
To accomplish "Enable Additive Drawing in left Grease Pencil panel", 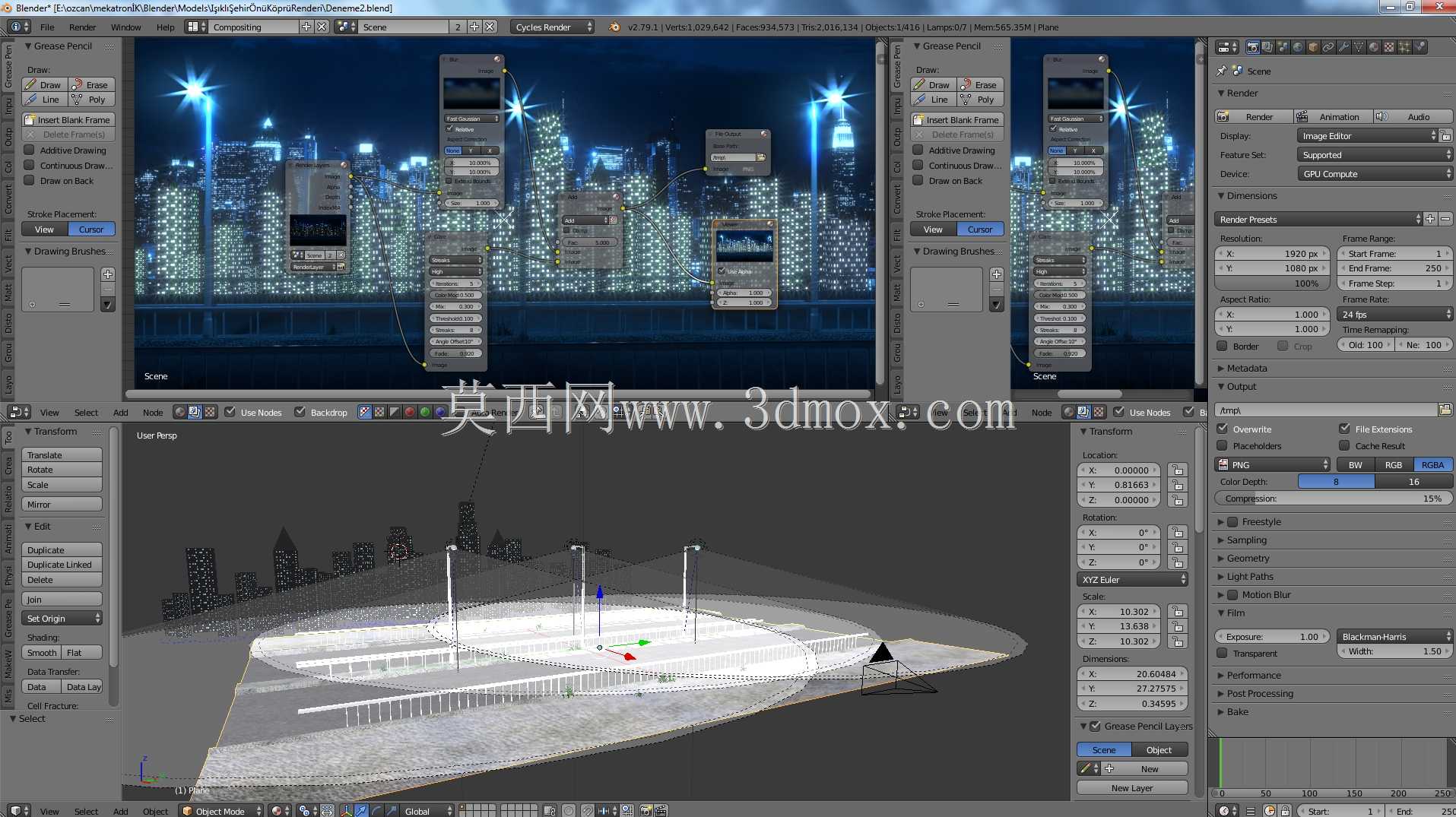I will coord(30,150).
